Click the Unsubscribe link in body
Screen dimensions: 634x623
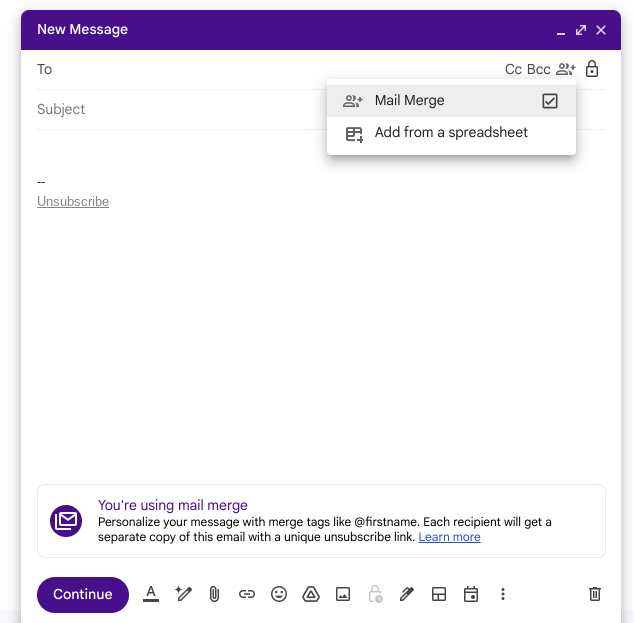[x=73, y=201]
